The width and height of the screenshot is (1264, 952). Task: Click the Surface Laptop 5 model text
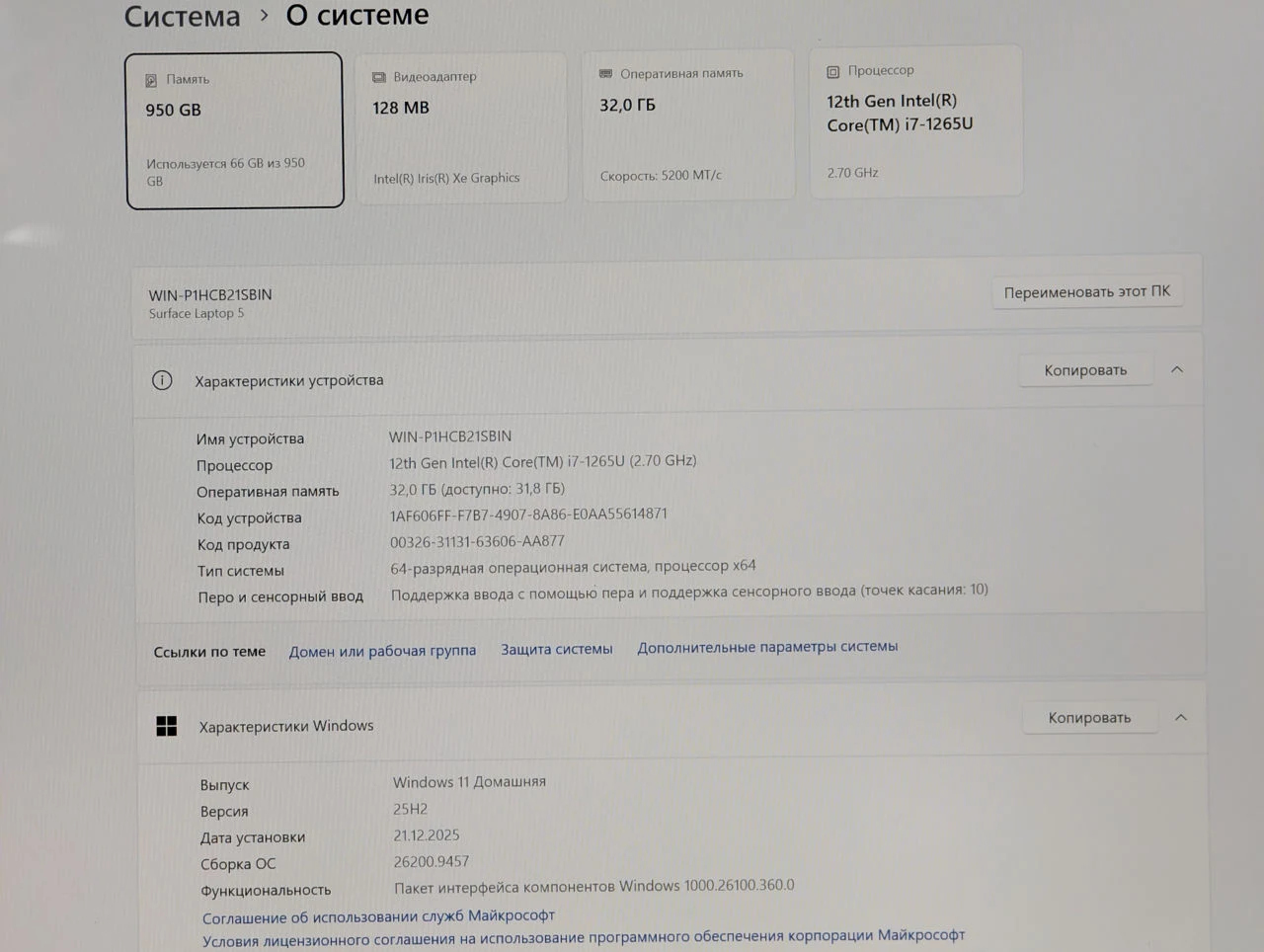pos(197,313)
